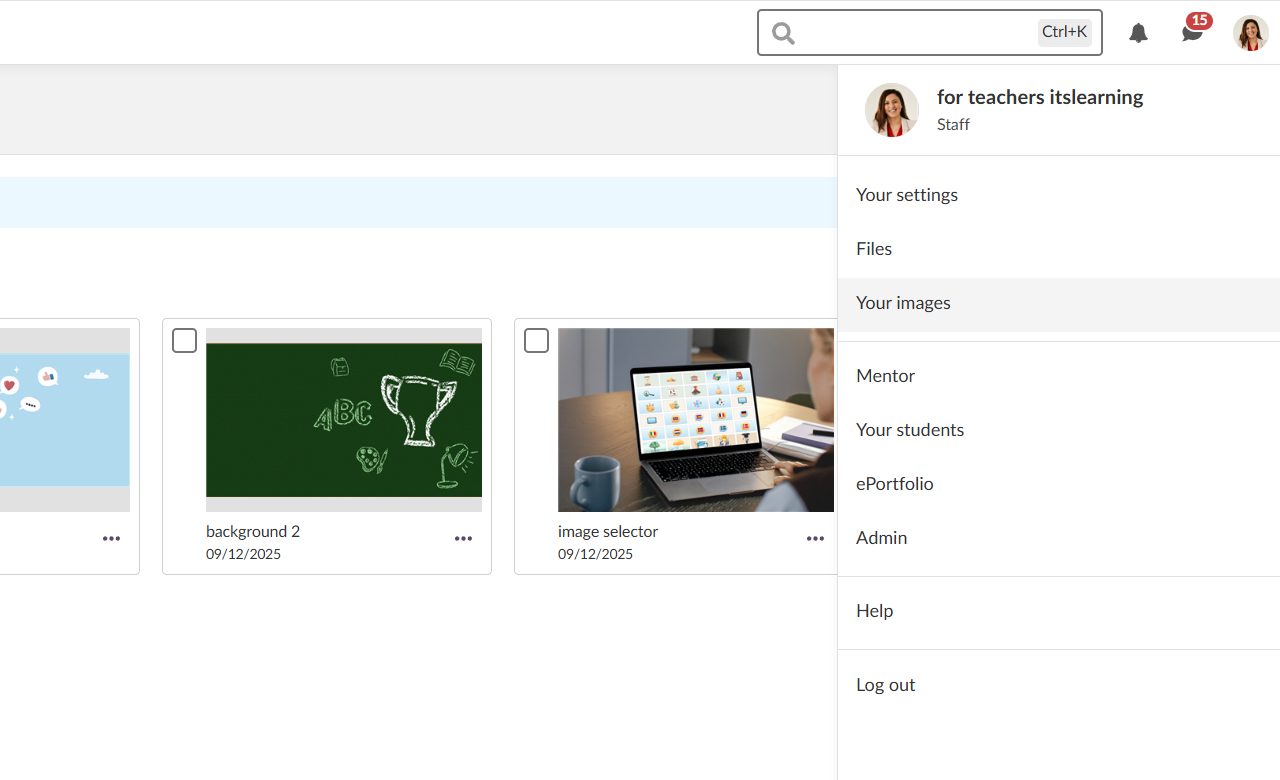Open more options for the blue image card
The height and width of the screenshot is (780, 1280).
[x=111, y=539]
